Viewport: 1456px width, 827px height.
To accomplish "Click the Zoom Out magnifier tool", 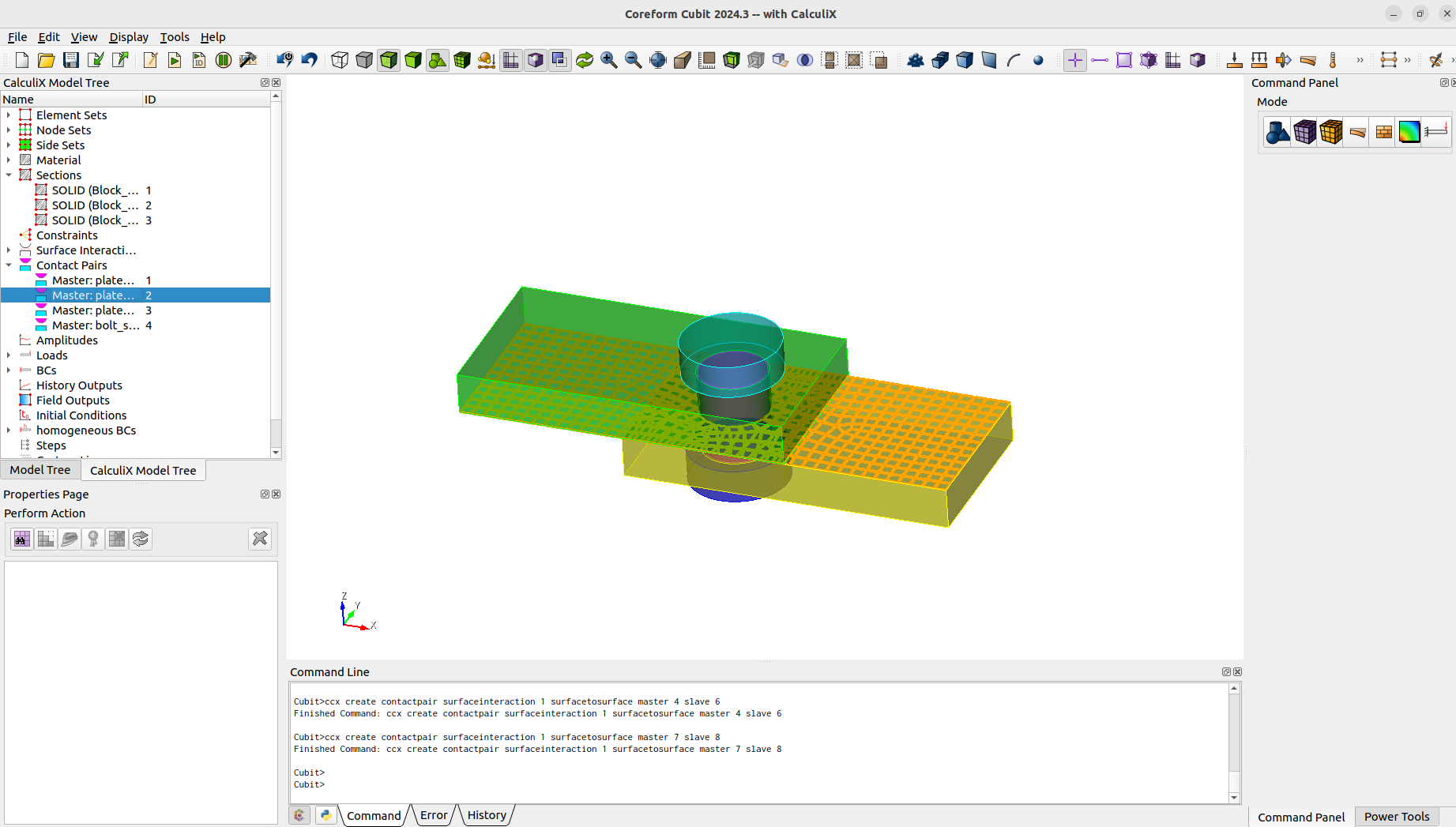I will point(633,60).
